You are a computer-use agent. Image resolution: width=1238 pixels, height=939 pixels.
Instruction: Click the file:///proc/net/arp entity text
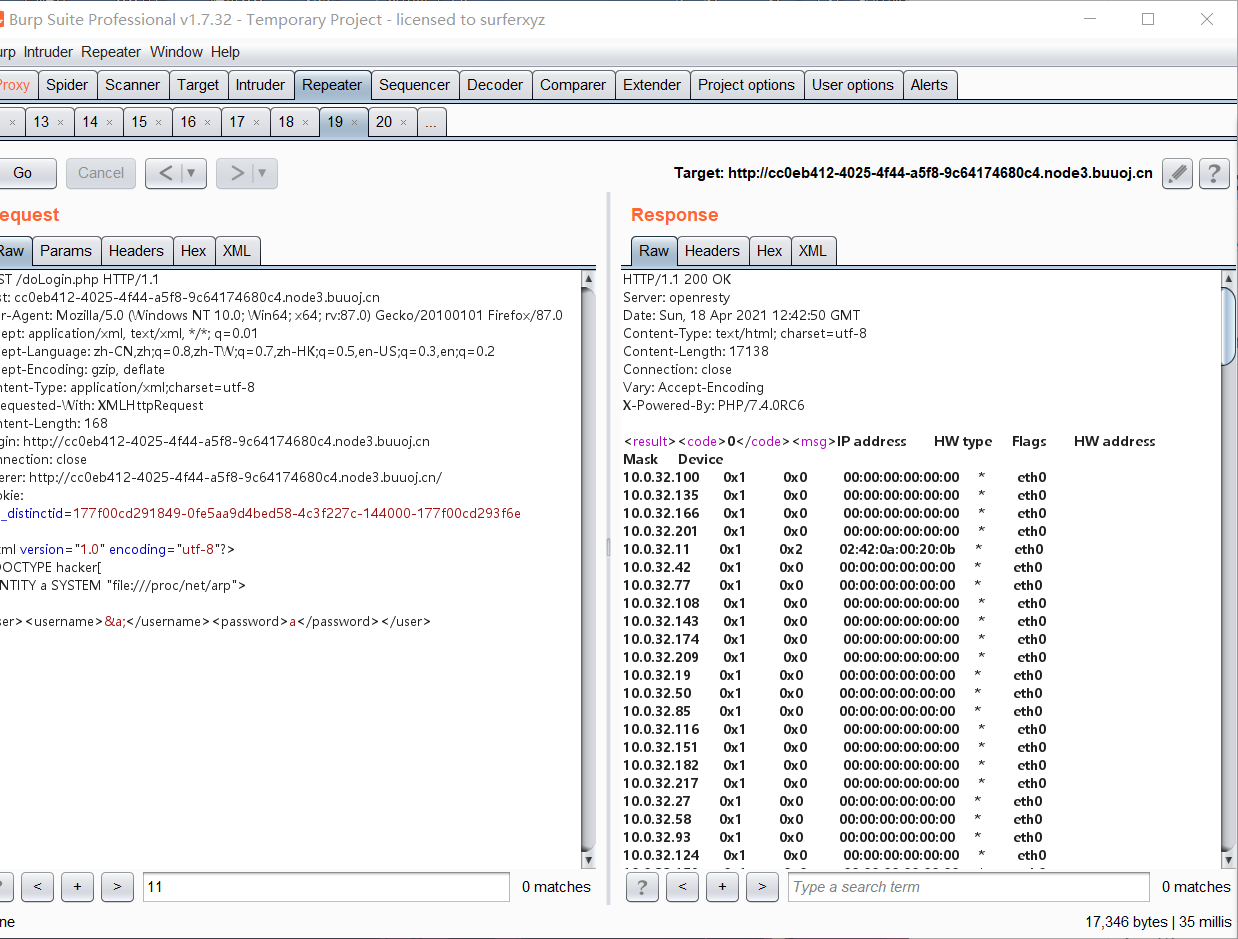click(x=172, y=585)
